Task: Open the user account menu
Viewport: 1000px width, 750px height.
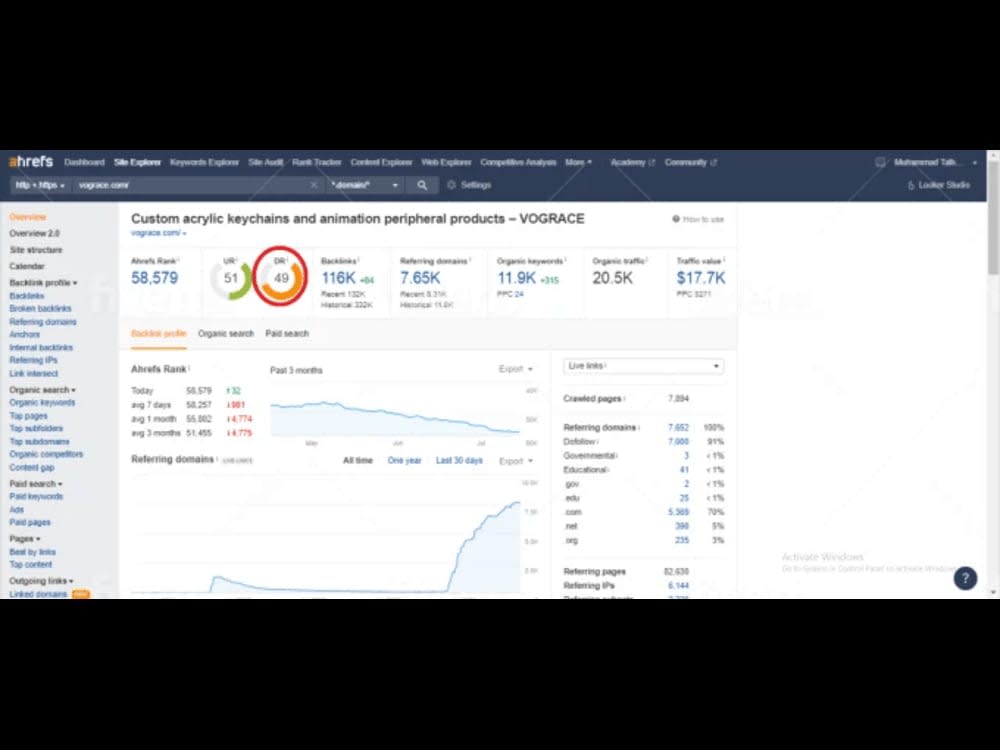Action: point(935,162)
